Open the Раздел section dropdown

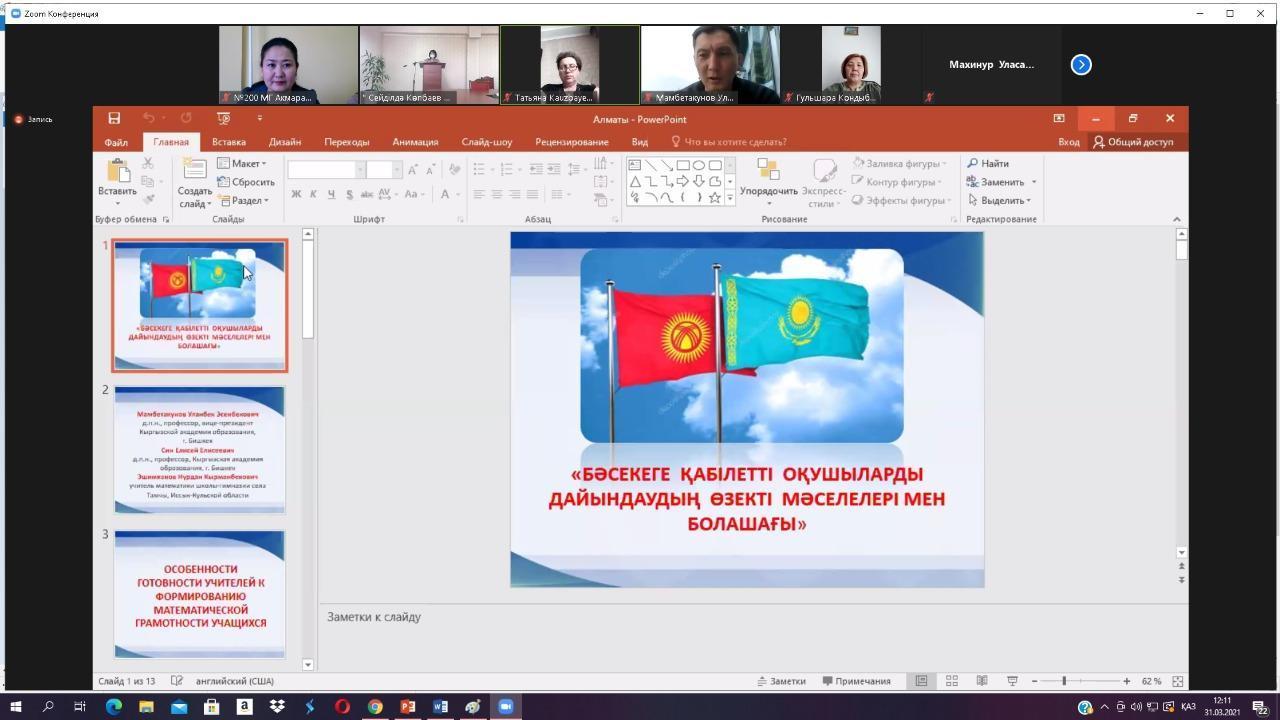243,200
